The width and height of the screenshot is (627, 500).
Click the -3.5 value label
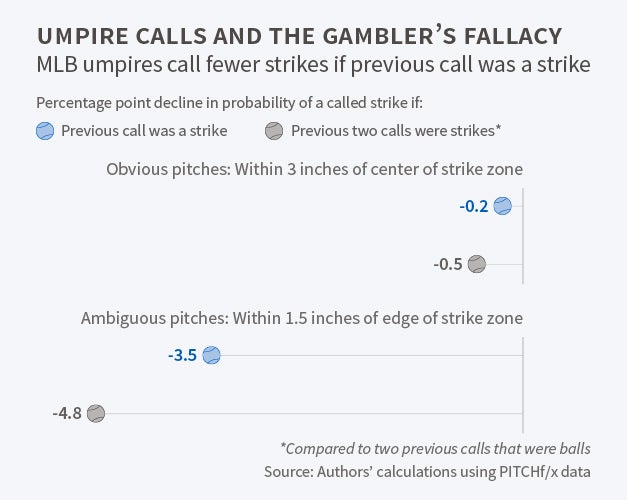click(184, 355)
